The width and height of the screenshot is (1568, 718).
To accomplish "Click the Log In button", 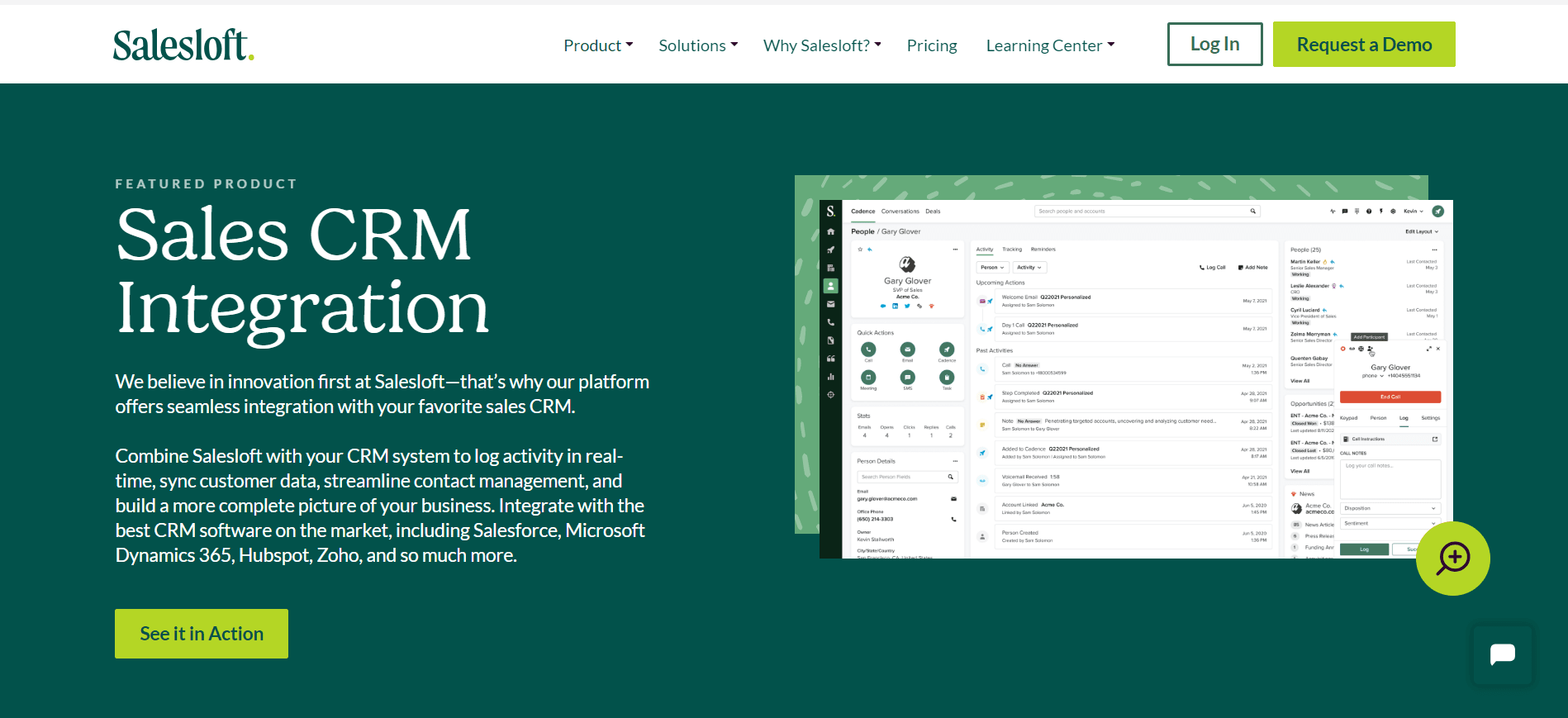I will (x=1214, y=45).
